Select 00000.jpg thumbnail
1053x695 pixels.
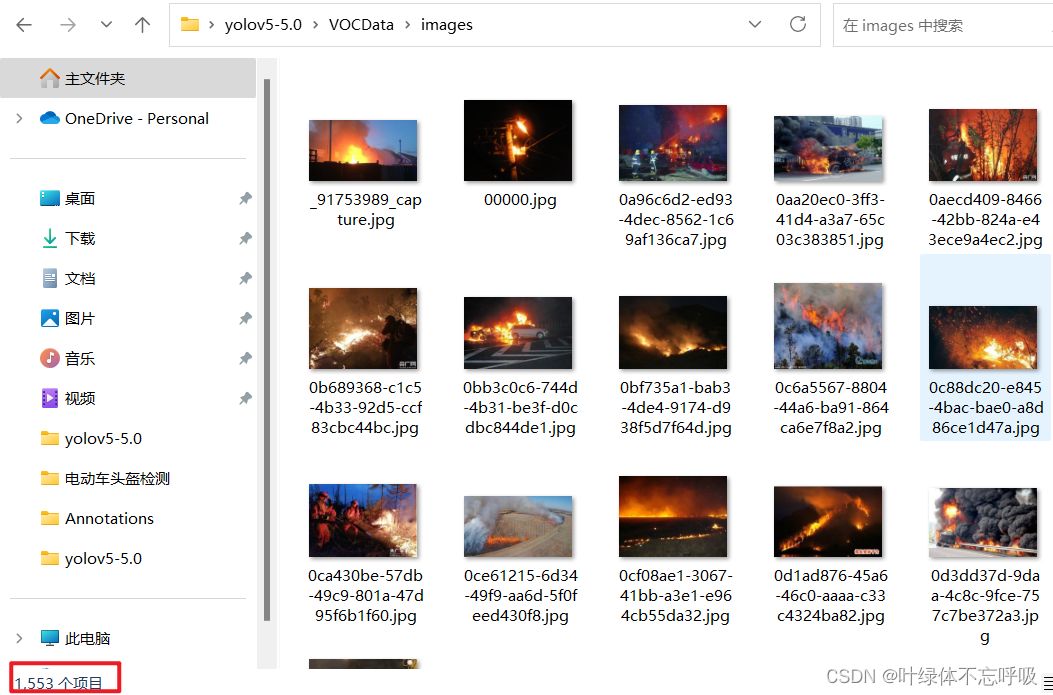tap(518, 140)
